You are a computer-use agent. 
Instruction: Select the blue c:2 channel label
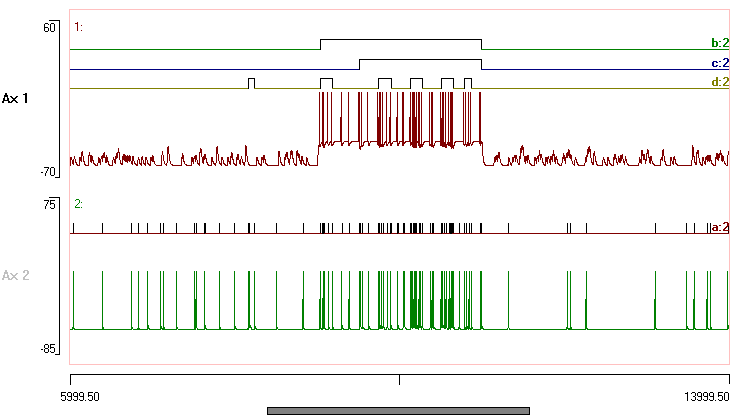719,63
